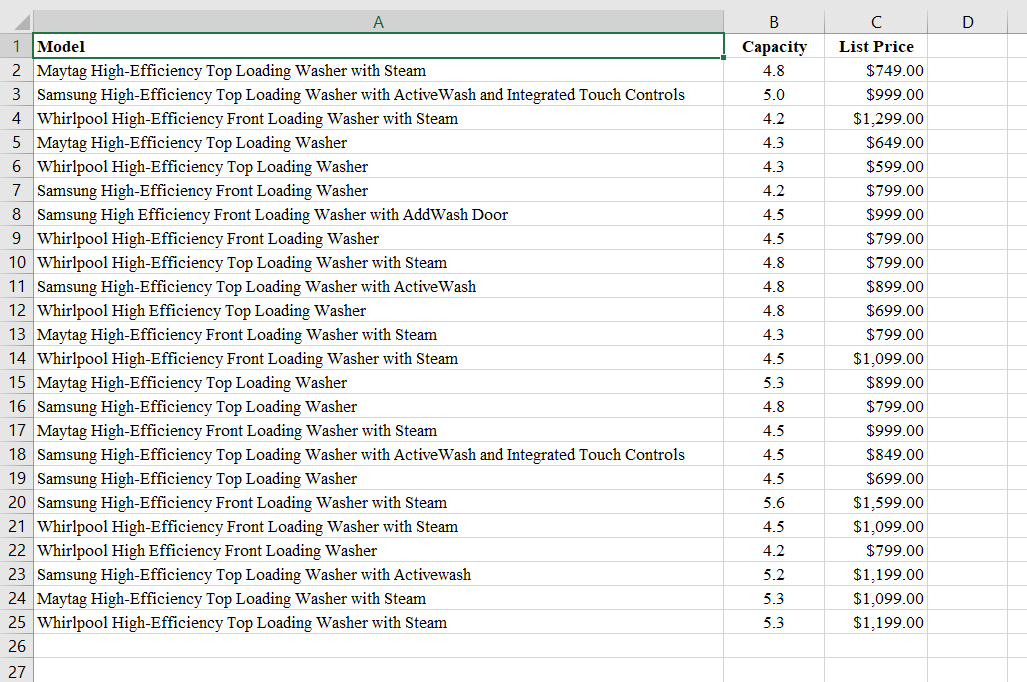Click Samsung Front Loading Washer with Steam cell
The width and height of the screenshot is (1027, 682).
pyautogui.click(x=378, y=502)
